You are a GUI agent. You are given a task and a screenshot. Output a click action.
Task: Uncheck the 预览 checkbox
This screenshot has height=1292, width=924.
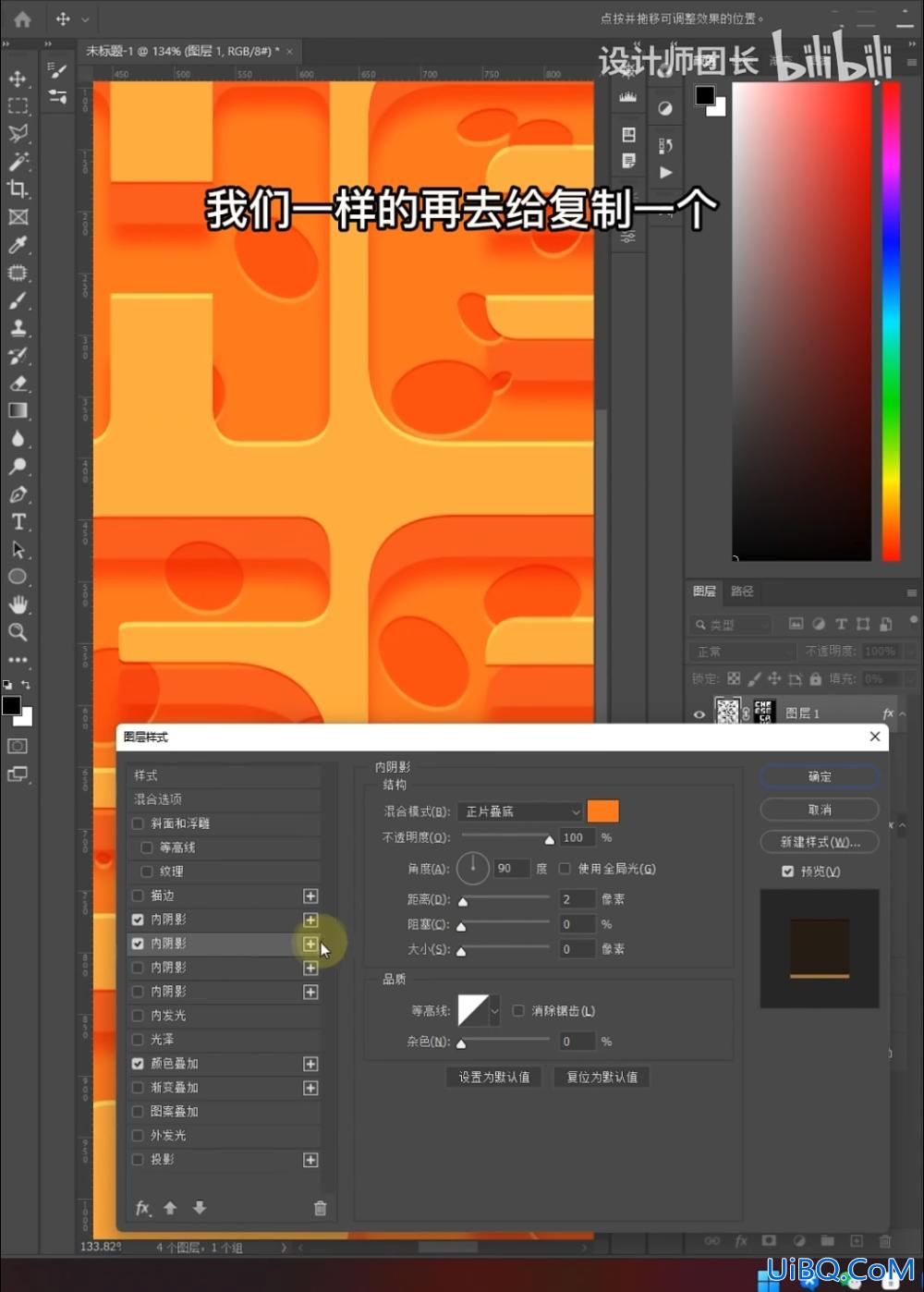pos(787,871)
